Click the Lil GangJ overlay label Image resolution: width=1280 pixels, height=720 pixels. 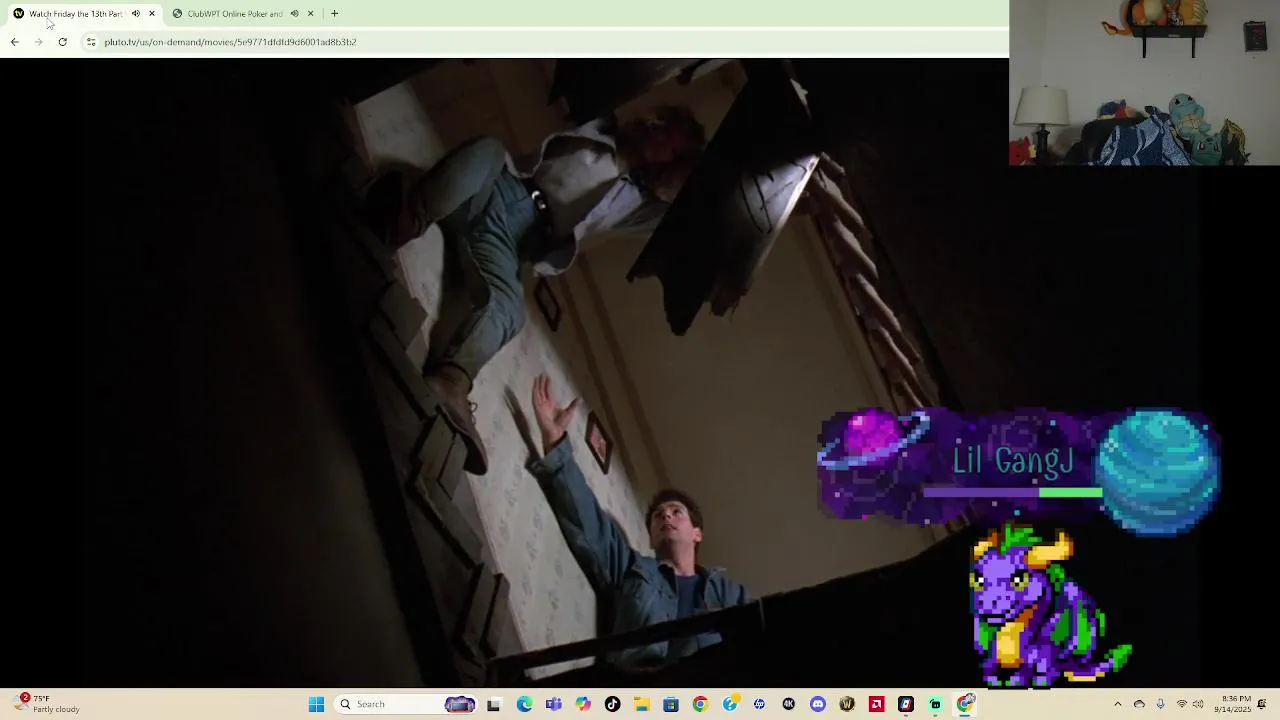[x=1013, y=460]
